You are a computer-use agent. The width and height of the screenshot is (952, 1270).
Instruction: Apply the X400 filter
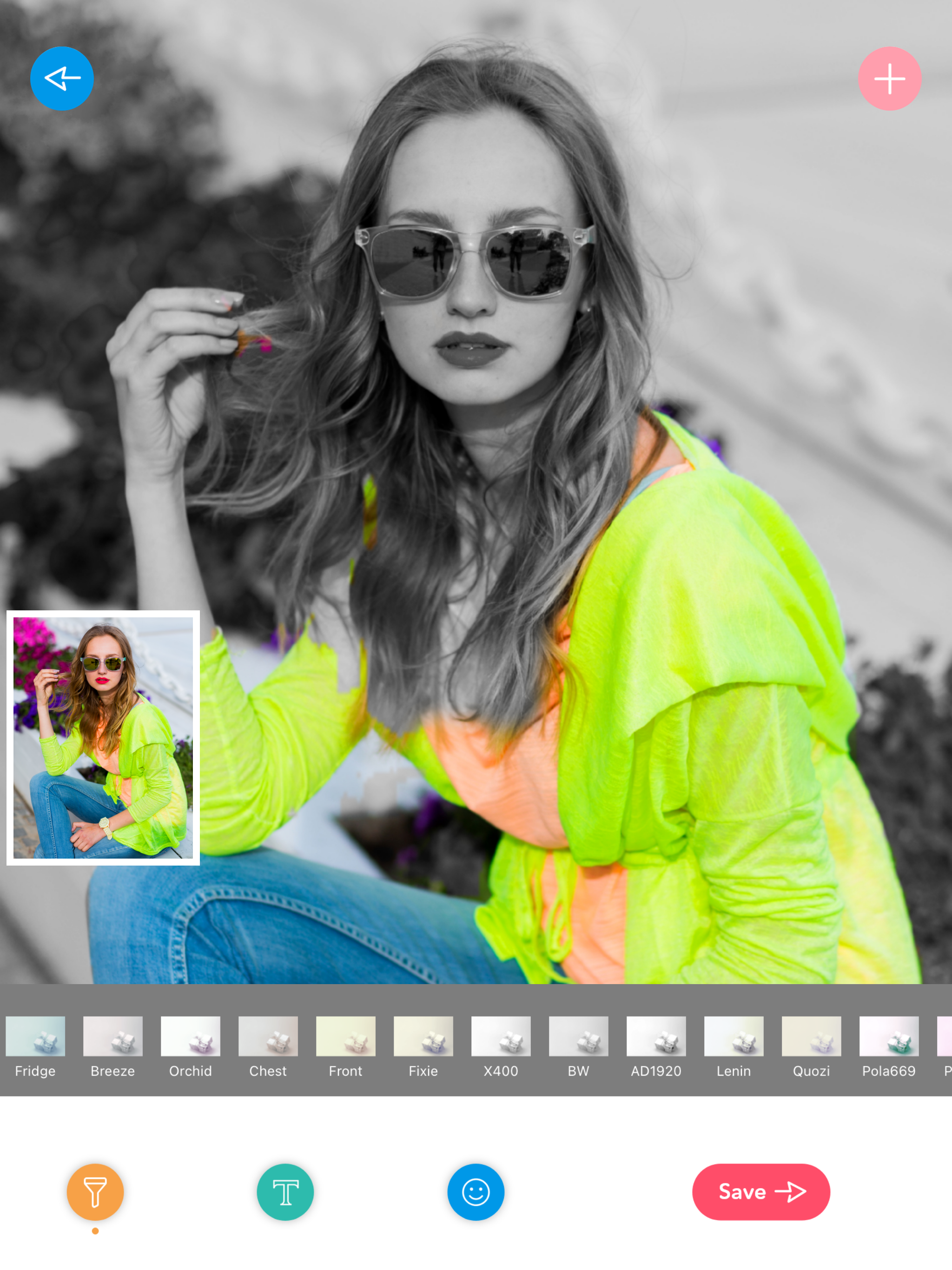point(501,1036)
